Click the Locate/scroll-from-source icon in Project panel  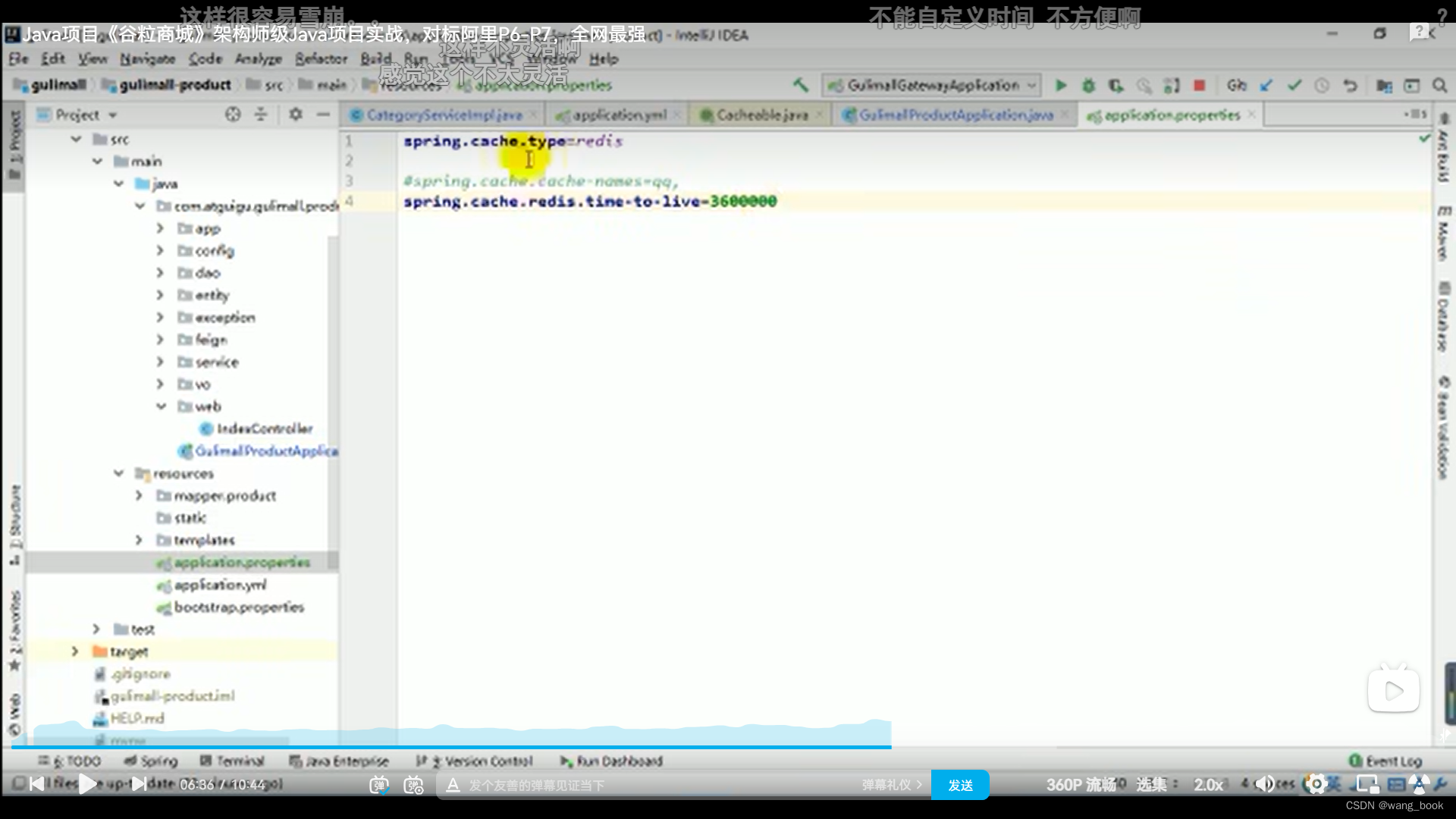233,115
